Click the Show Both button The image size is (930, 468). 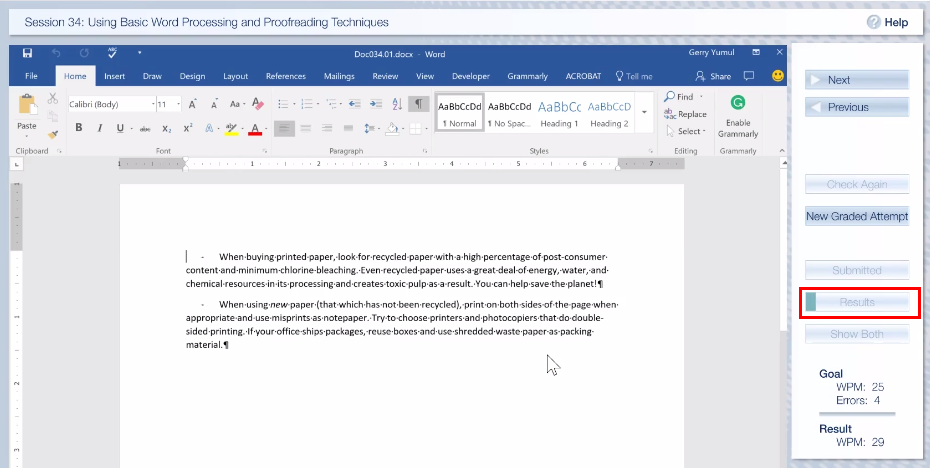tap(857, 334)
